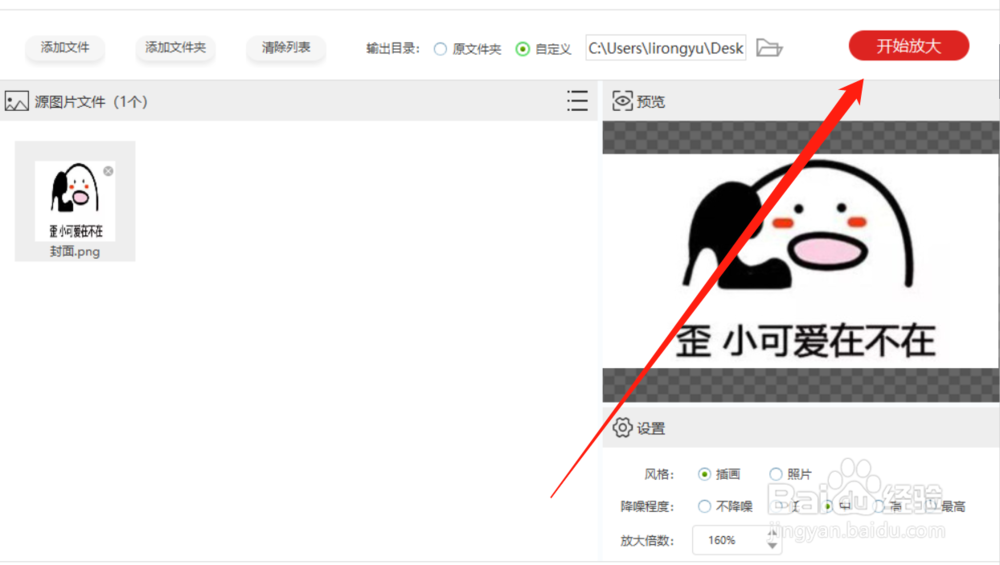1000x565 pixels.
Task: Click the source image files picture icon
Action: (17, 101)
